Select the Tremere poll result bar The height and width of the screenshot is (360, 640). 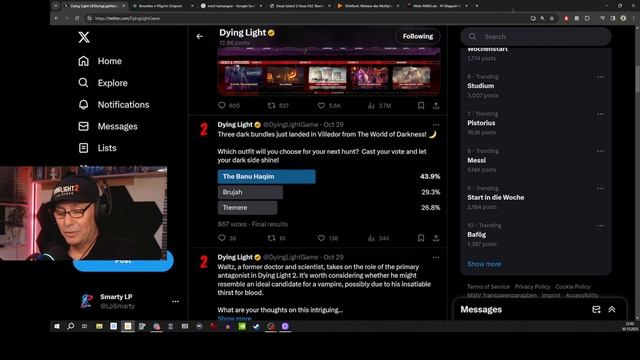point(247,208)
